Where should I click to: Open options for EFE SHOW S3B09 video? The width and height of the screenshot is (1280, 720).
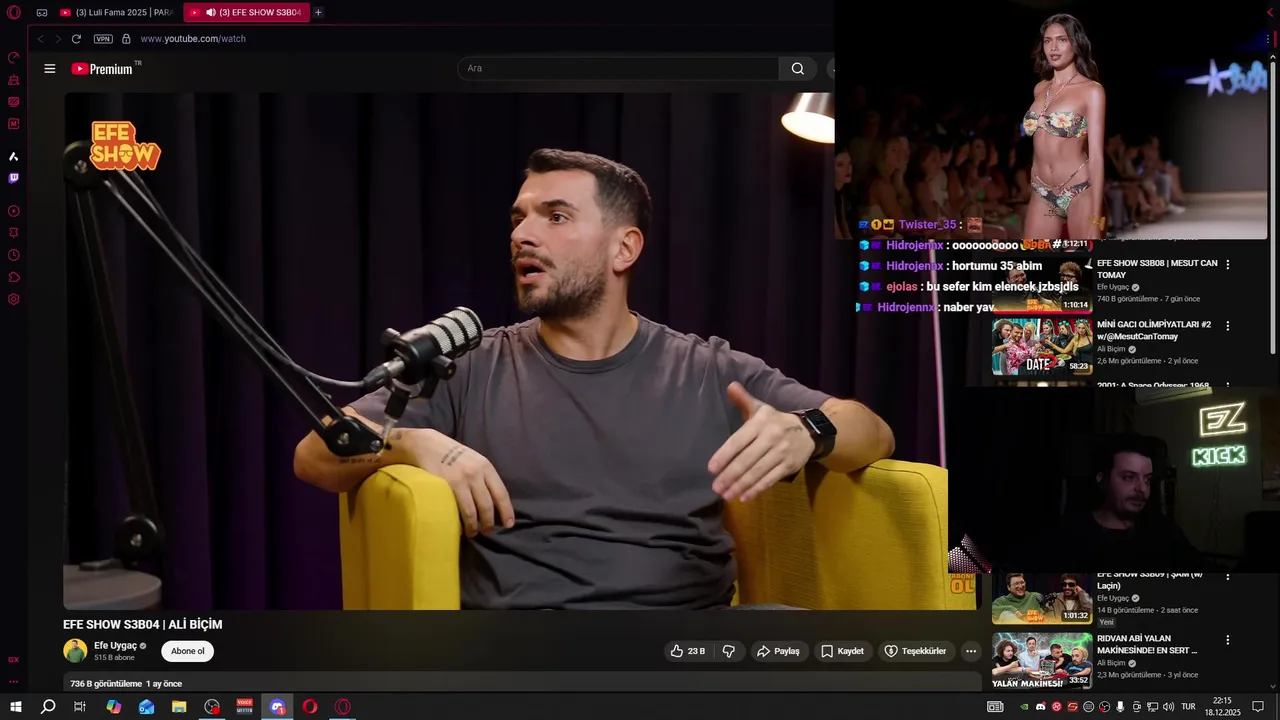(x=1228, y=578)
